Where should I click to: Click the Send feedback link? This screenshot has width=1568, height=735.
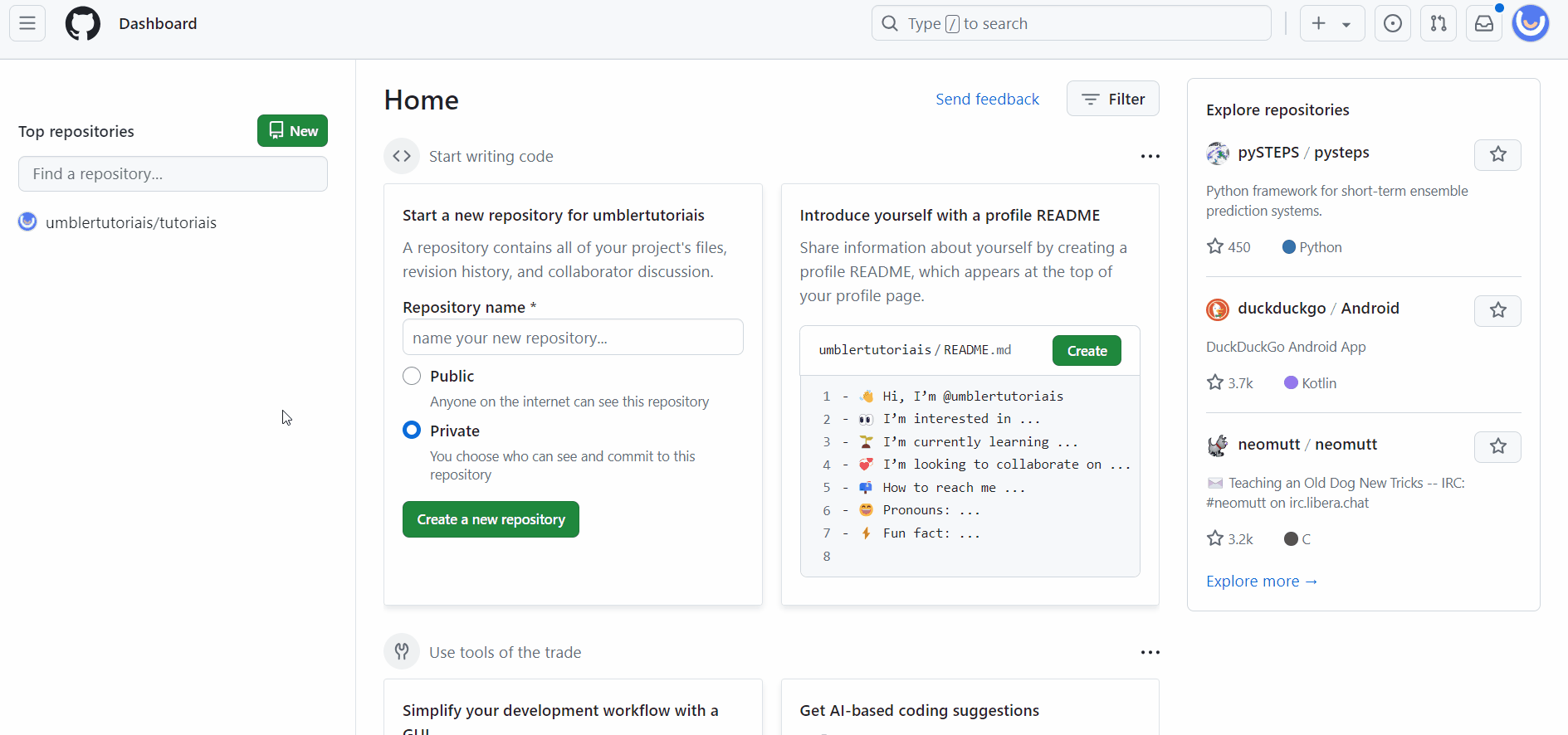[x=987, y=99]
